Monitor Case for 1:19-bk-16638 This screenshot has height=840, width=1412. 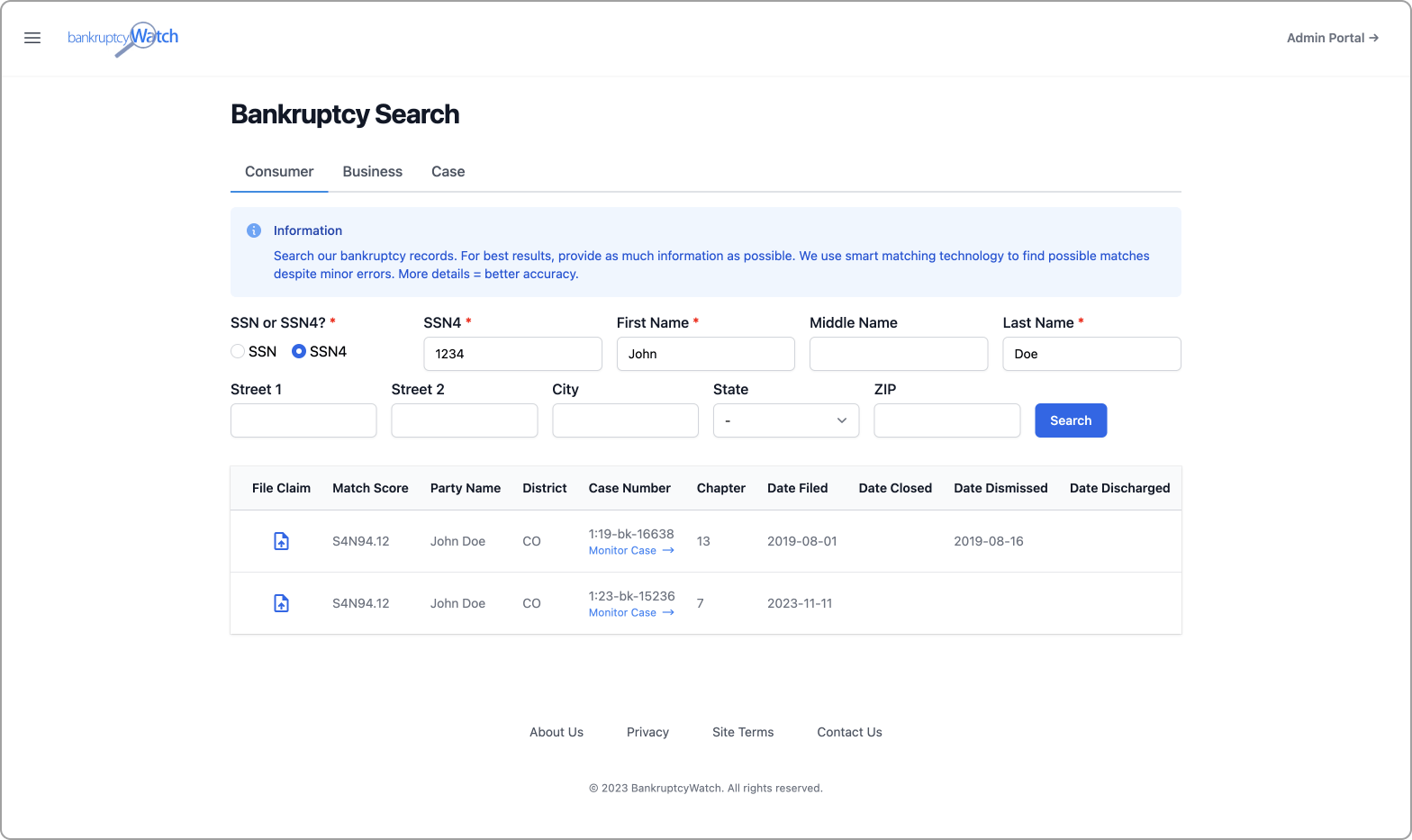tap(630, 550)
